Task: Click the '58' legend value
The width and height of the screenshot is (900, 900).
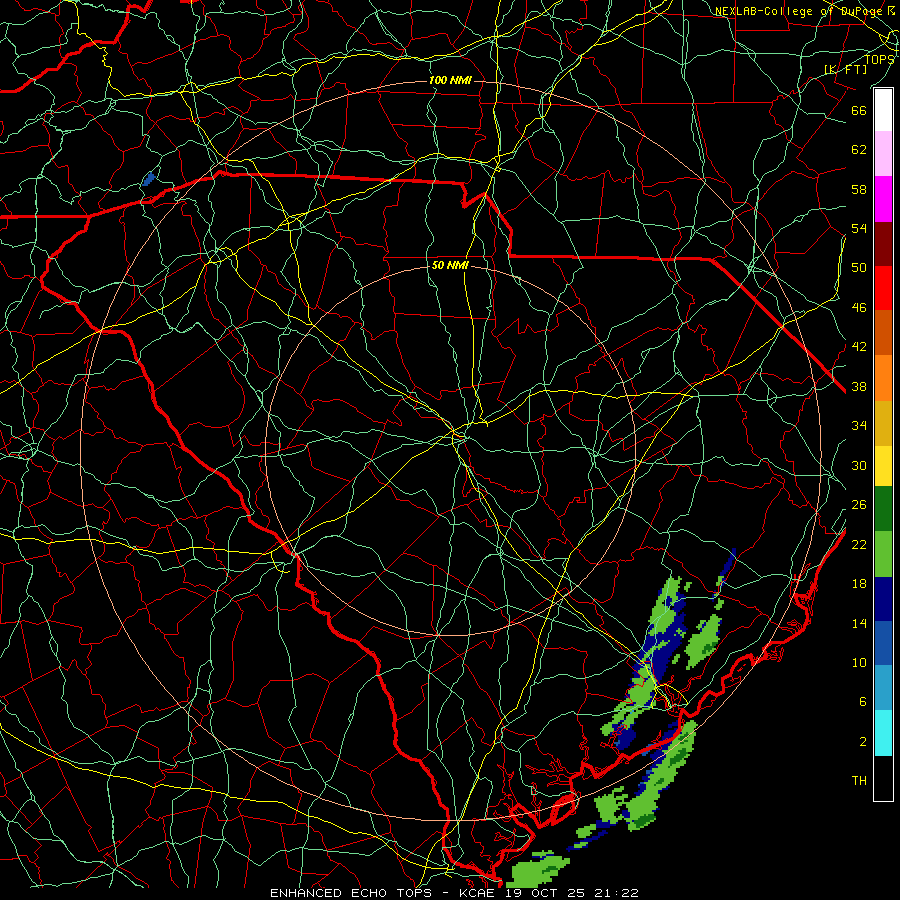Action: tap(859, 189)
